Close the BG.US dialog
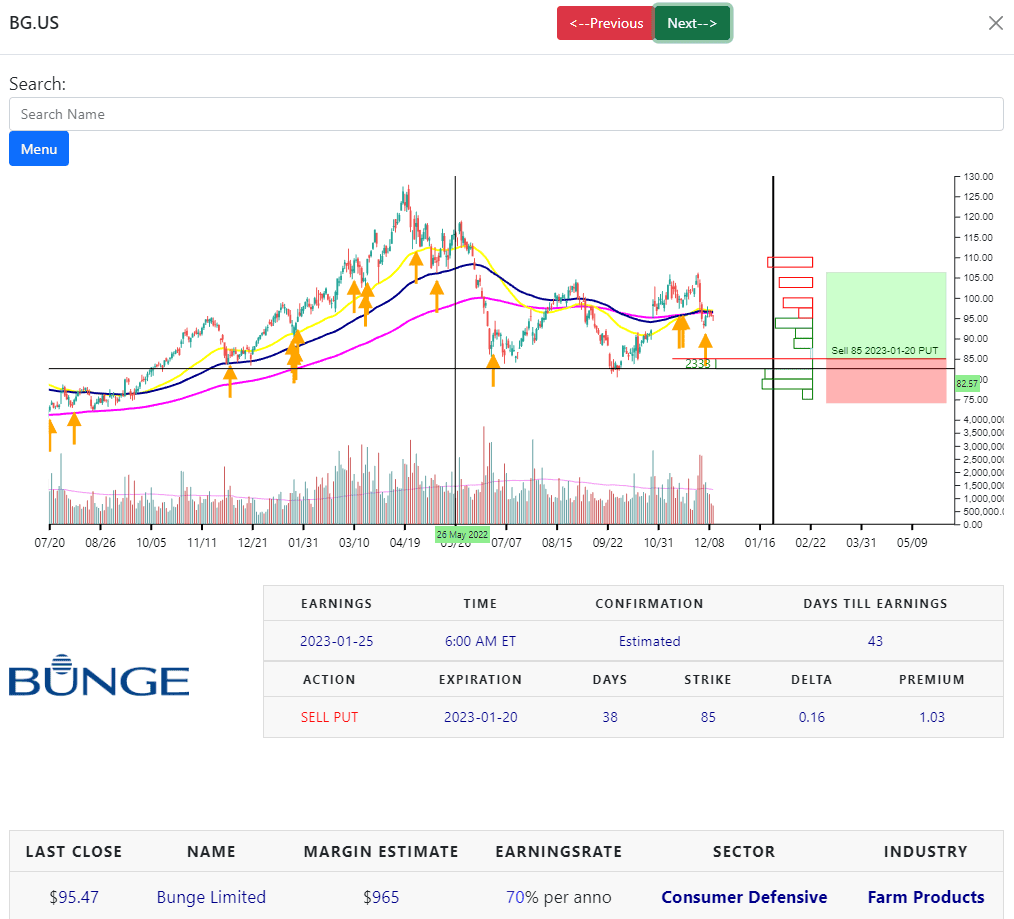Image resolution: width=1014 pixels, height=919 pixels. pos(995,23)
